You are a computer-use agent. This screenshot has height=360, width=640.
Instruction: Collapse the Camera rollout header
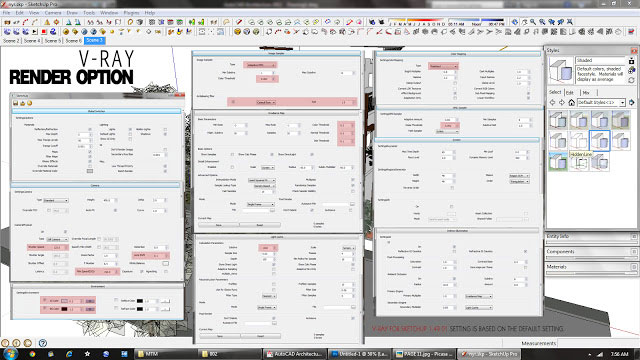[95, 185]
